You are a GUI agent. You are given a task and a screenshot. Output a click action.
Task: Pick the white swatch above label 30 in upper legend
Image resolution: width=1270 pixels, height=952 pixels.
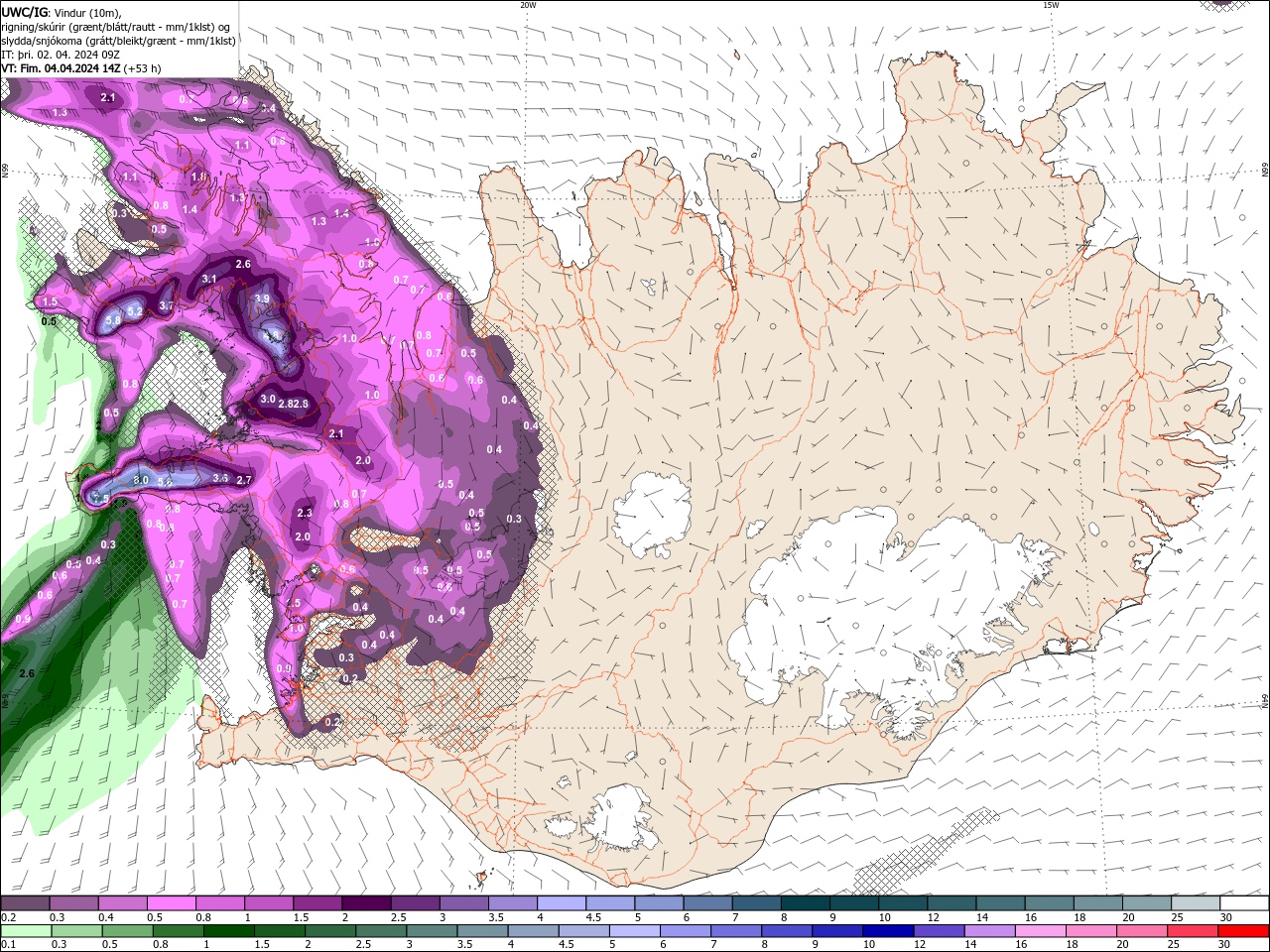(1245, 903)
